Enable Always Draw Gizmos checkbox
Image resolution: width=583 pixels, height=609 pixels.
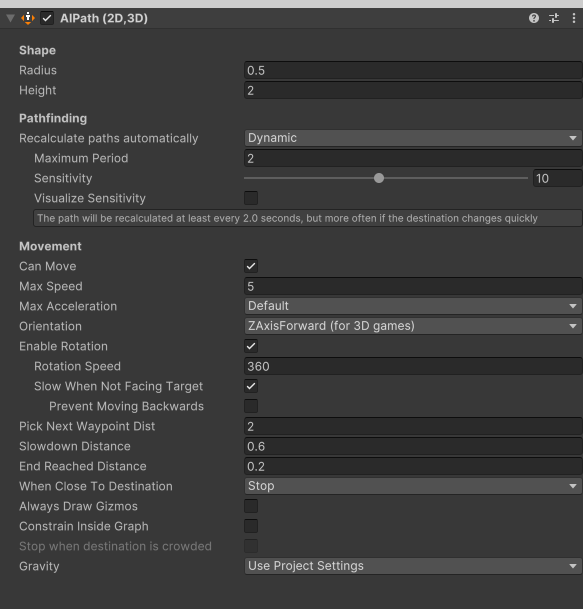(251, 506)
